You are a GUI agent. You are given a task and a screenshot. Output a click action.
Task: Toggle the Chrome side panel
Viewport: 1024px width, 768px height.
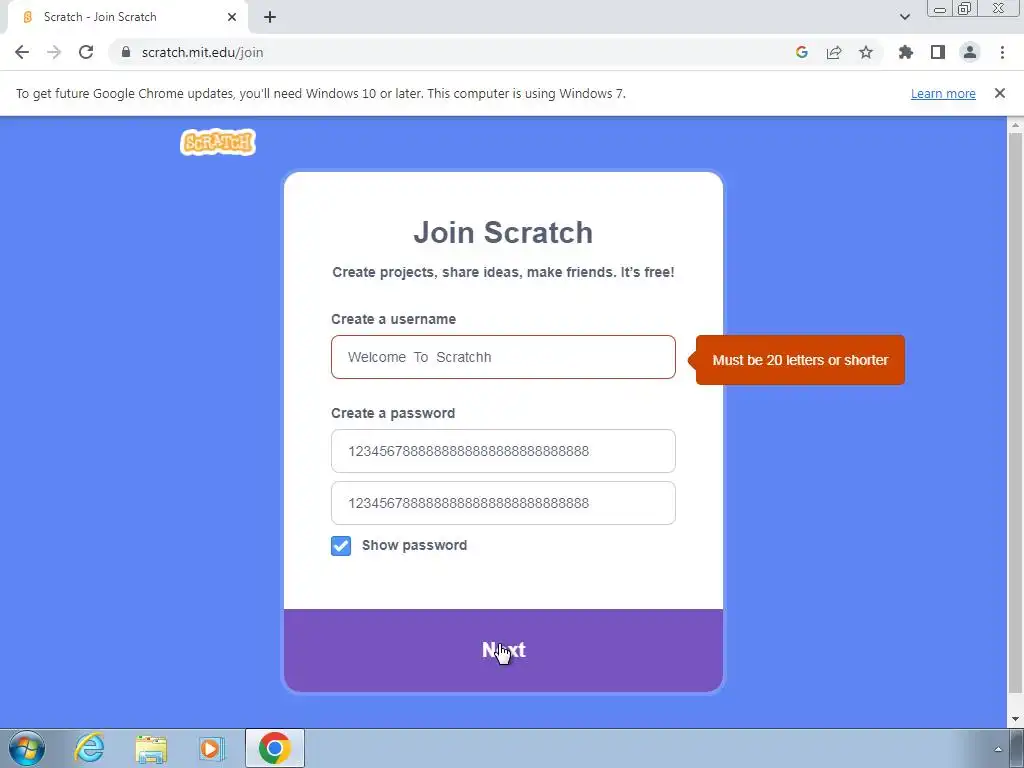coord(938,52)
